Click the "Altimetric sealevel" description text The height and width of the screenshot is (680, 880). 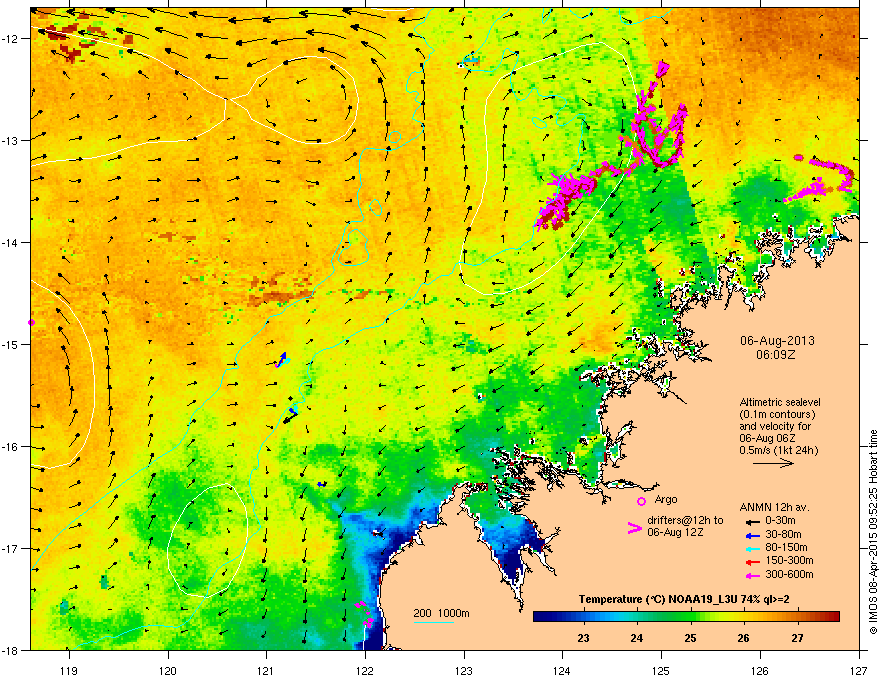(x=780, y=402)
